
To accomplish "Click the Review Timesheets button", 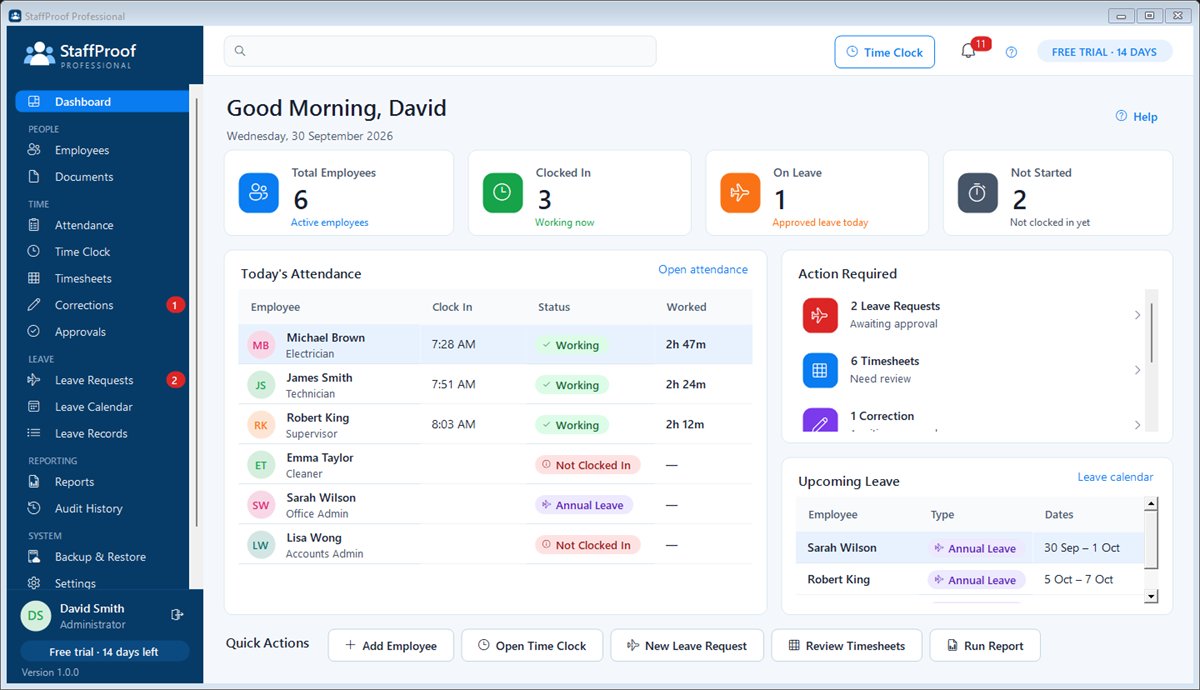I will tap(846, 645).
